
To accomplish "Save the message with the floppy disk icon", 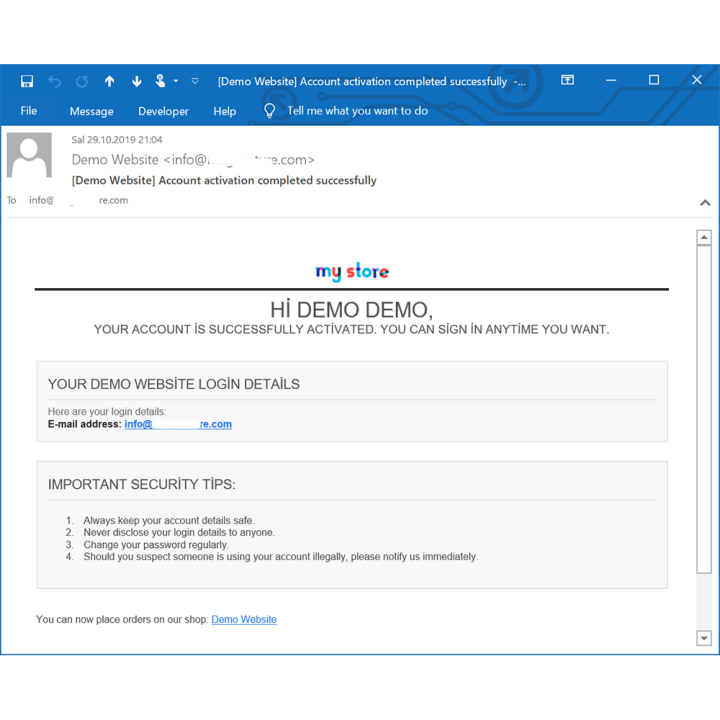I will coord(27,81).
